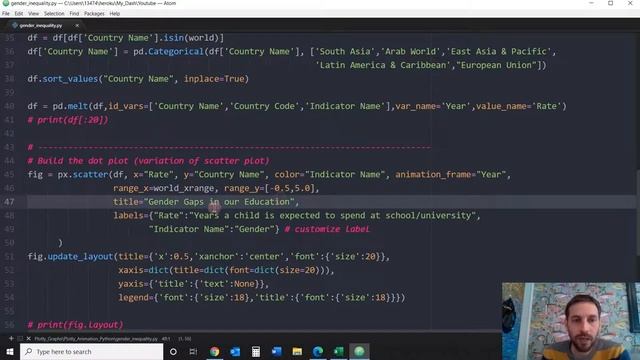This screenshot has height=360, width=640.
Task: Click the webcam video overlay
Action: coord(571,321)
